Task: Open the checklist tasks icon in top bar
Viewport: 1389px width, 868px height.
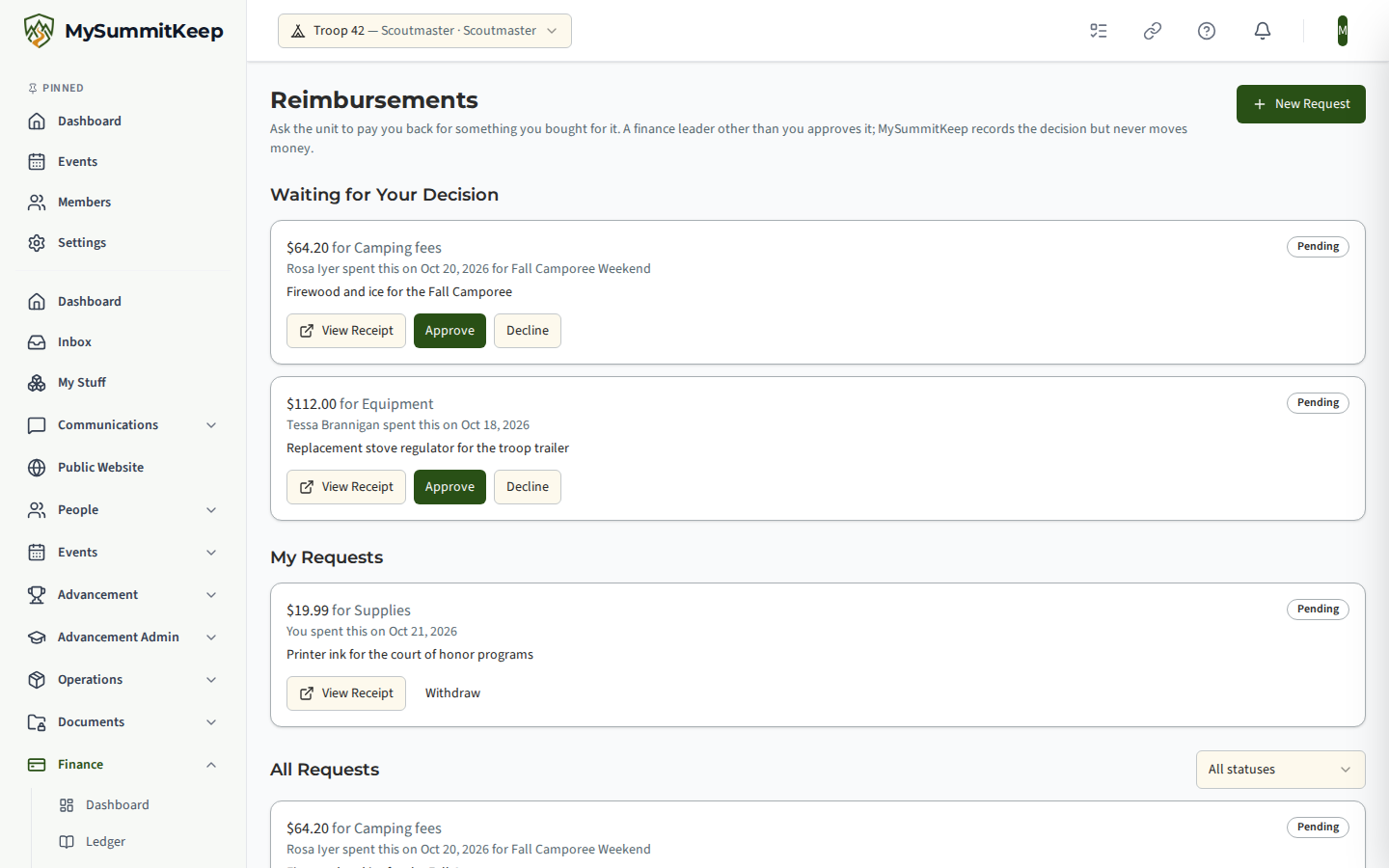Action: click(1099, 31)
